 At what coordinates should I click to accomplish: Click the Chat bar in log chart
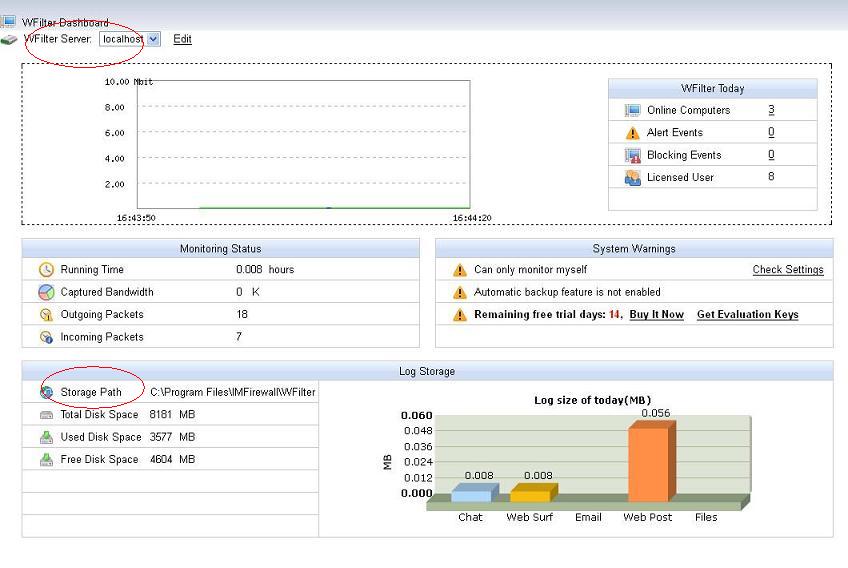(474, 493)
